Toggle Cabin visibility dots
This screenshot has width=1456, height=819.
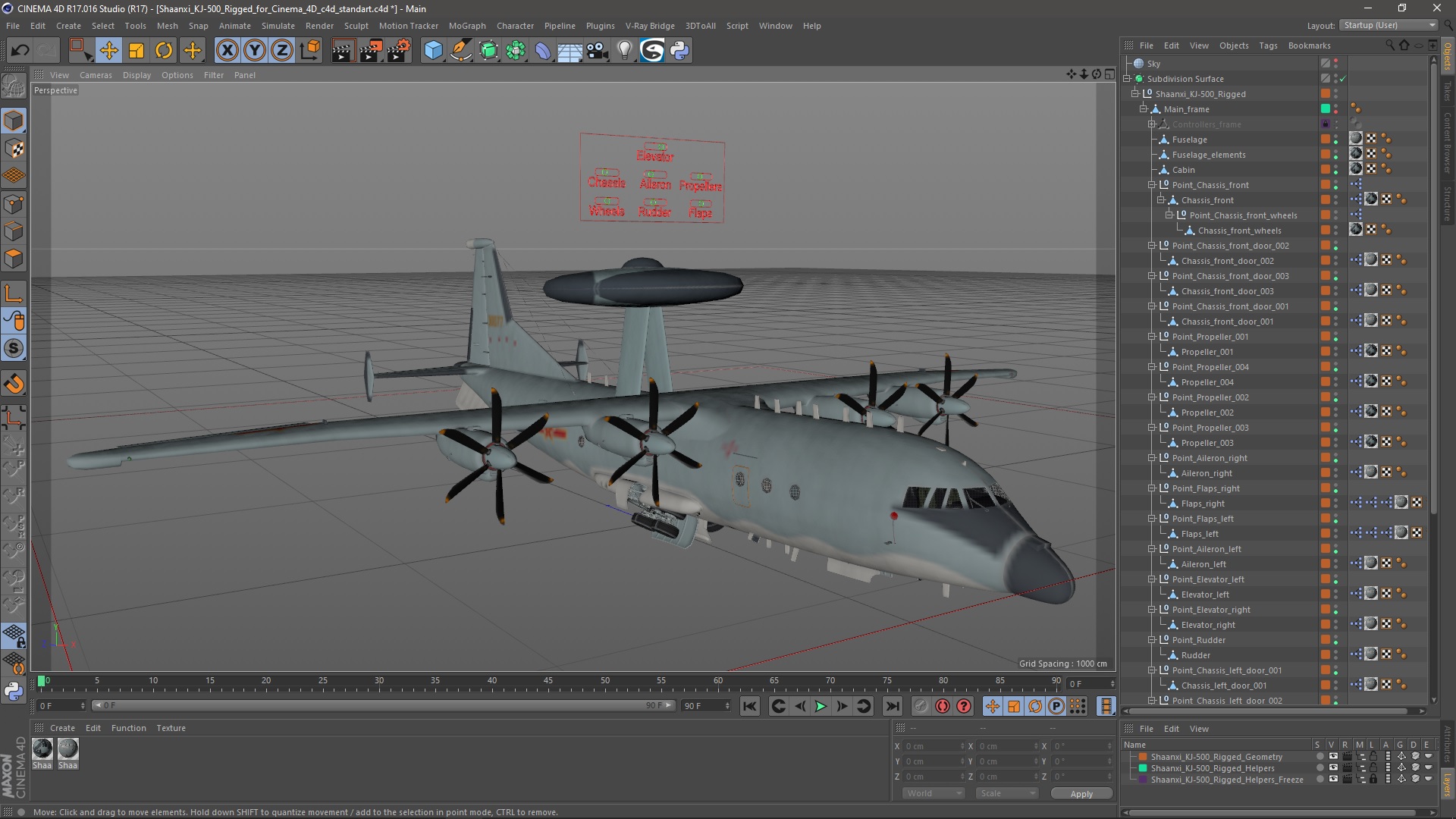pos(1336,170)
